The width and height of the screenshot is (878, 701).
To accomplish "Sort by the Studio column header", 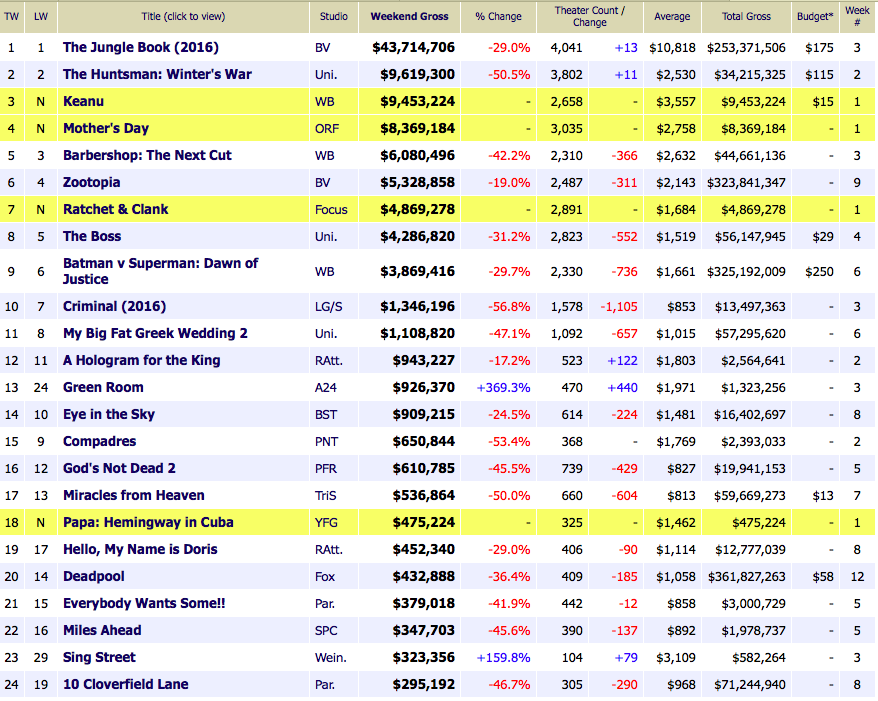I will (334, 16).
